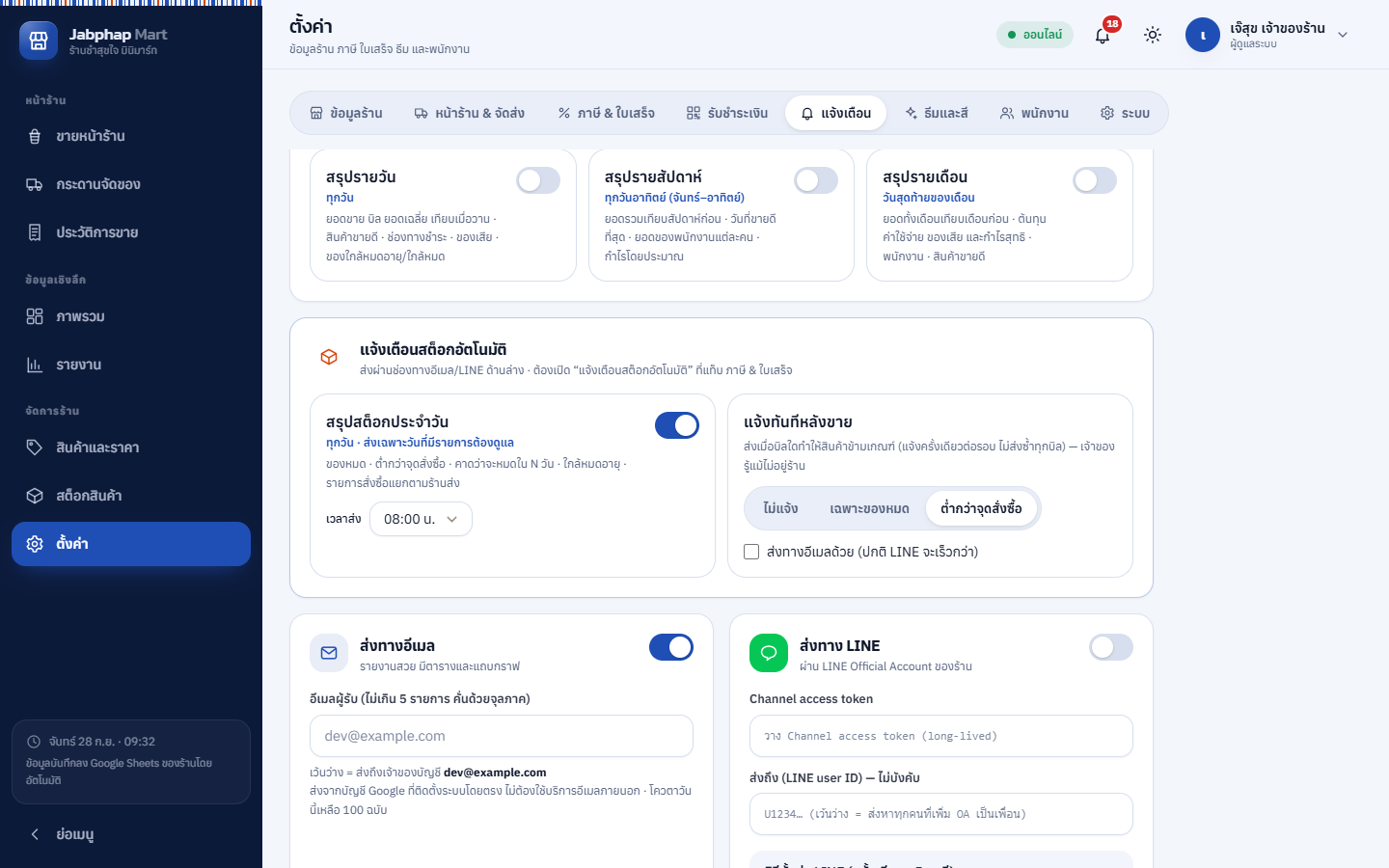Open the ธีมและสี tab
This screenshot has height=868, width=1389.
point(937,113)
